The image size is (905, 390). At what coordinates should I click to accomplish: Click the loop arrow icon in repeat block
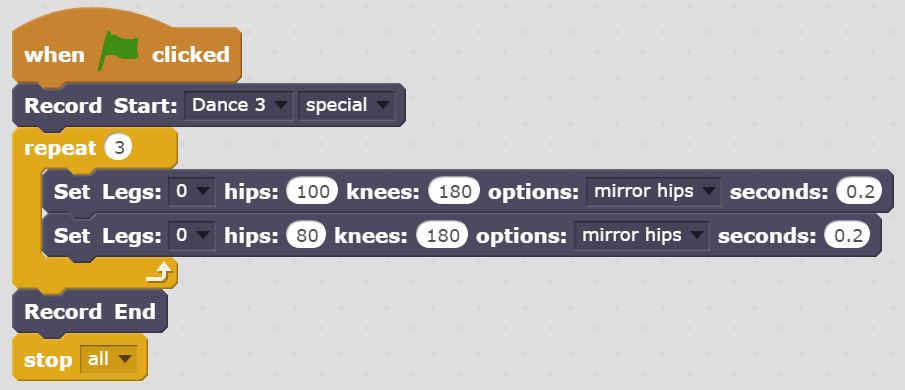pos(159,273)
